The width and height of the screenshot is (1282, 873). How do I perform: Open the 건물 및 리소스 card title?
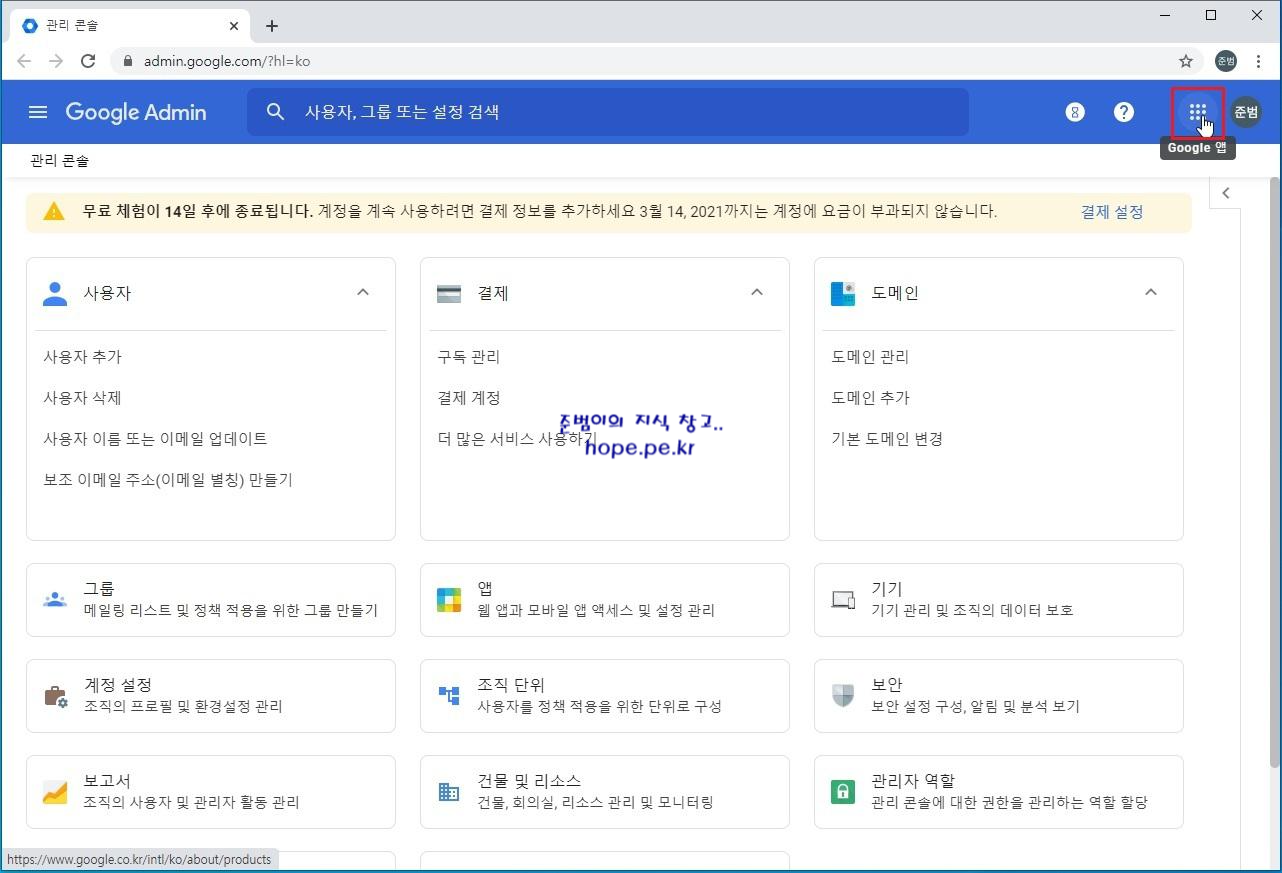click(529, 781)
